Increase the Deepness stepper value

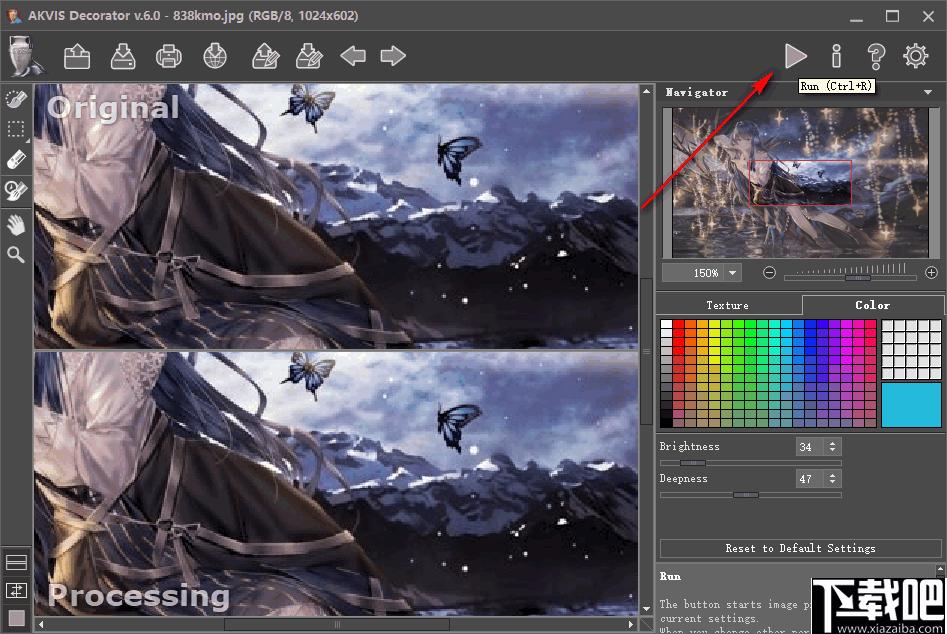[x=832, y=475]
